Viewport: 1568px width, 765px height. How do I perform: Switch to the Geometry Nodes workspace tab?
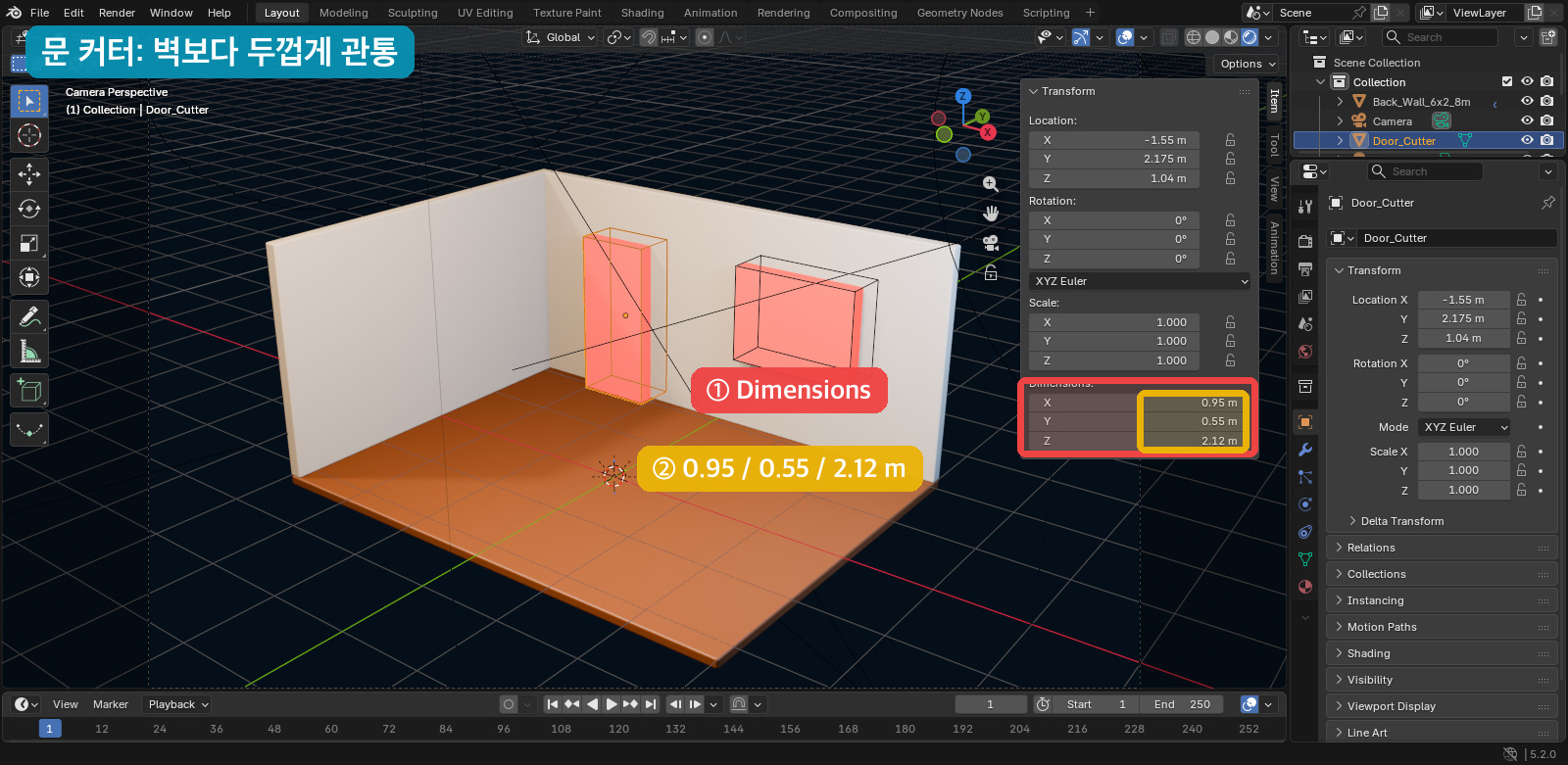click(959, 13)
